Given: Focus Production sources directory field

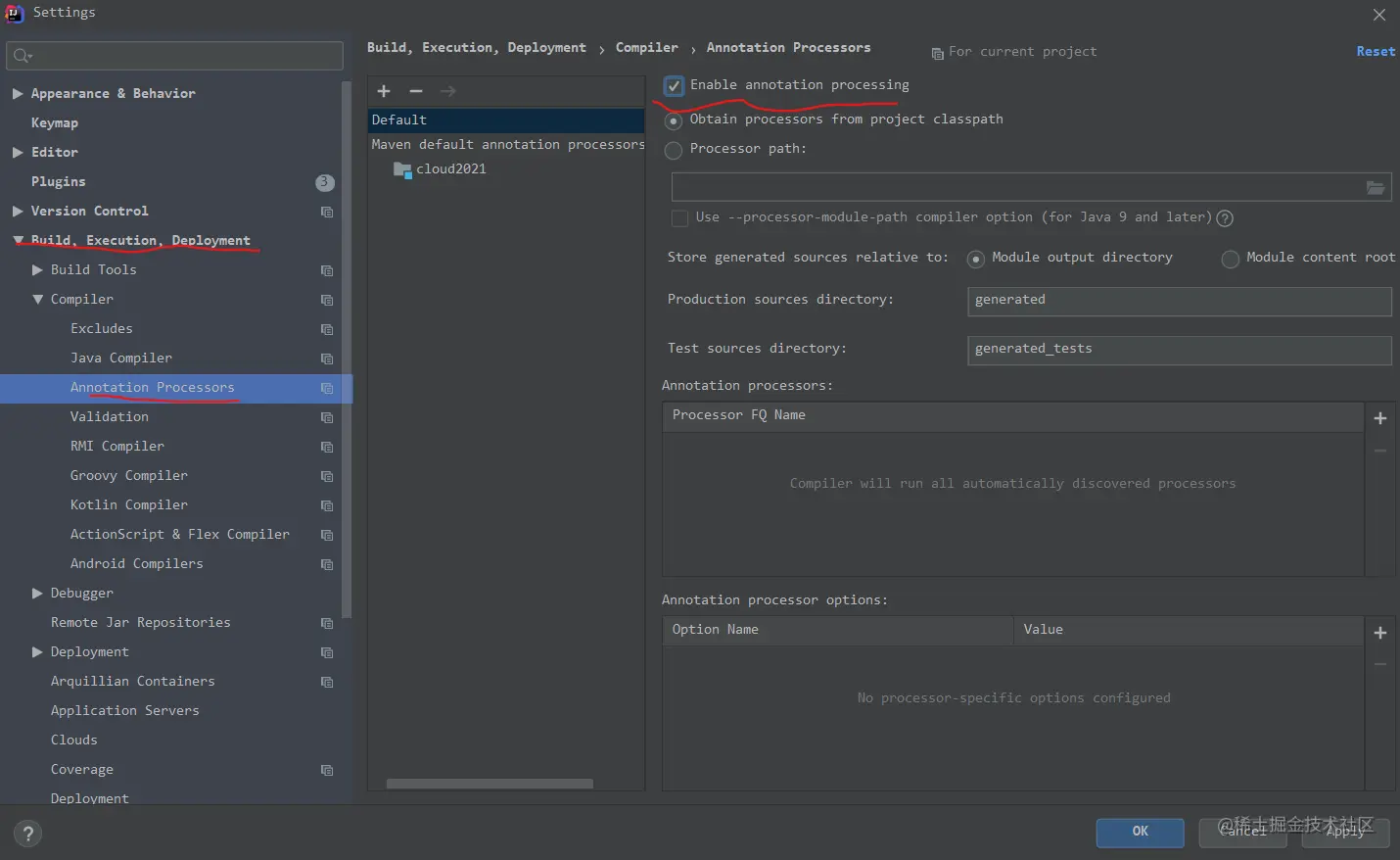Looking at the screenshot, I should tap(1180, 301).
